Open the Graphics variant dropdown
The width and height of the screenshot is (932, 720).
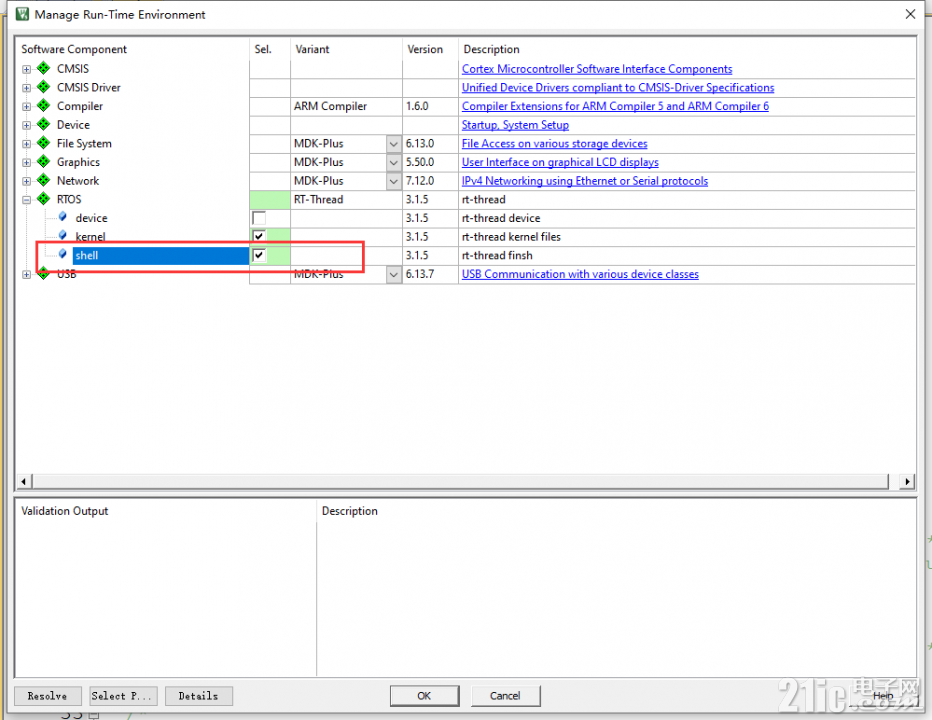(393, 162)
